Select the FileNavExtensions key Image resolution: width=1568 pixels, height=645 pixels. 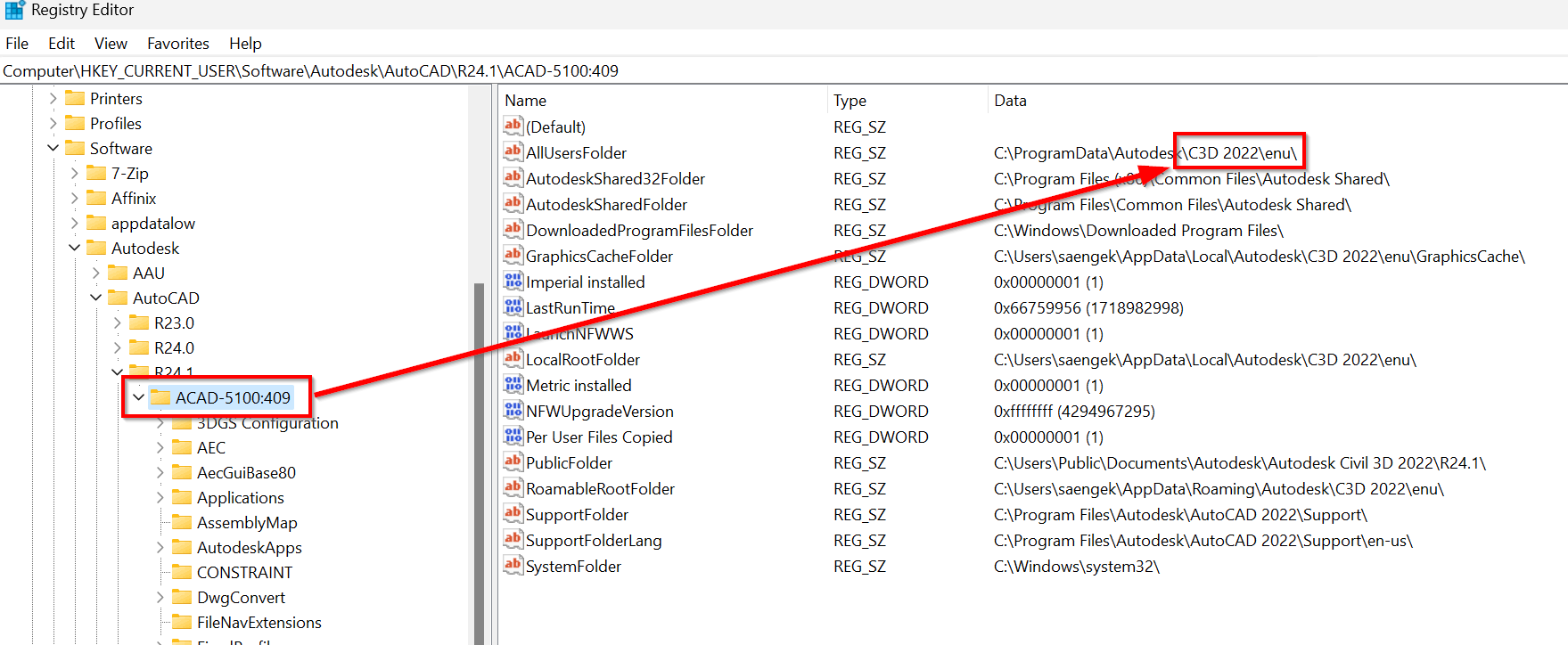[x=259, y=622]
